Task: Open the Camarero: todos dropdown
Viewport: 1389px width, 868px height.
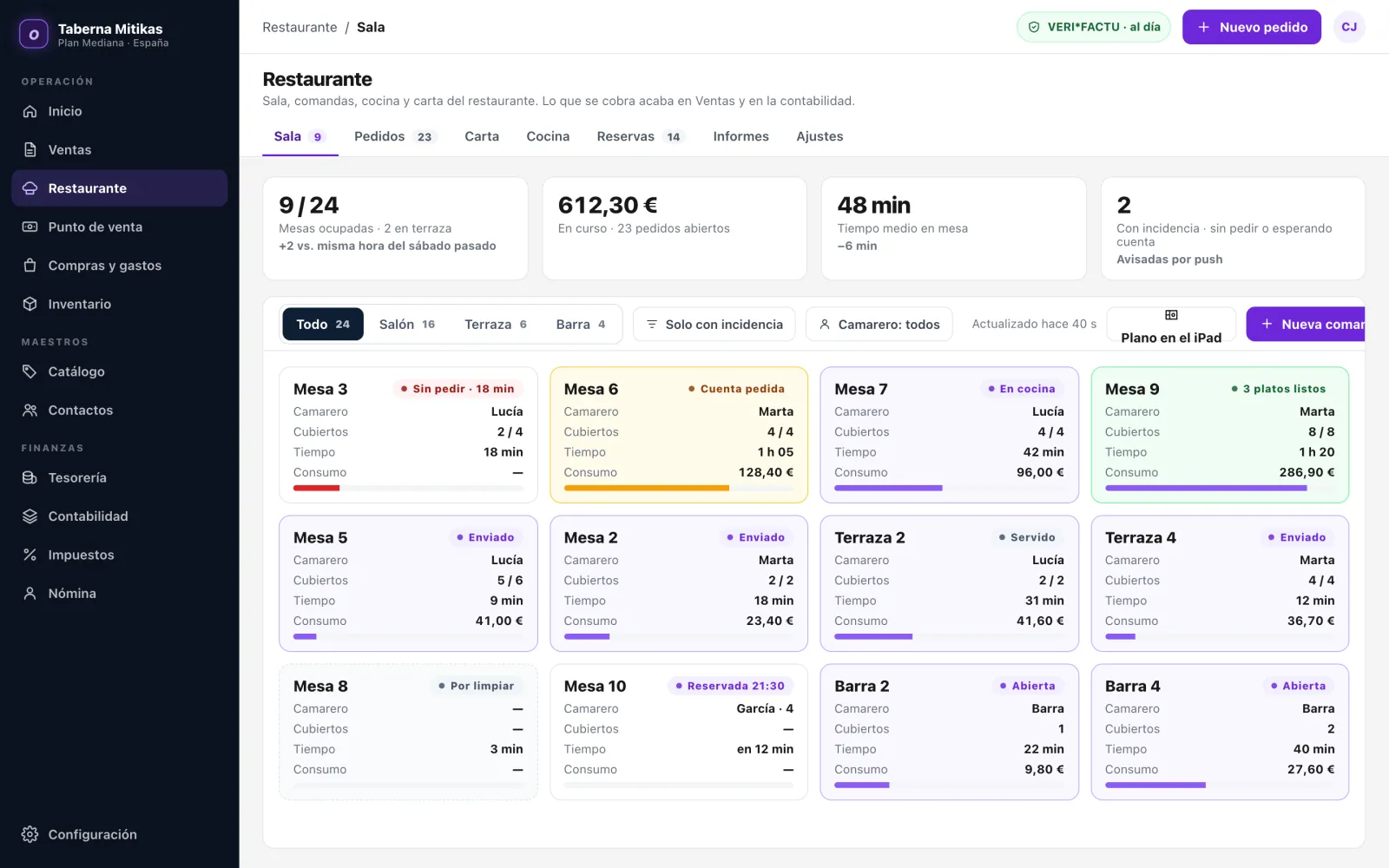Action: [879, 324]
